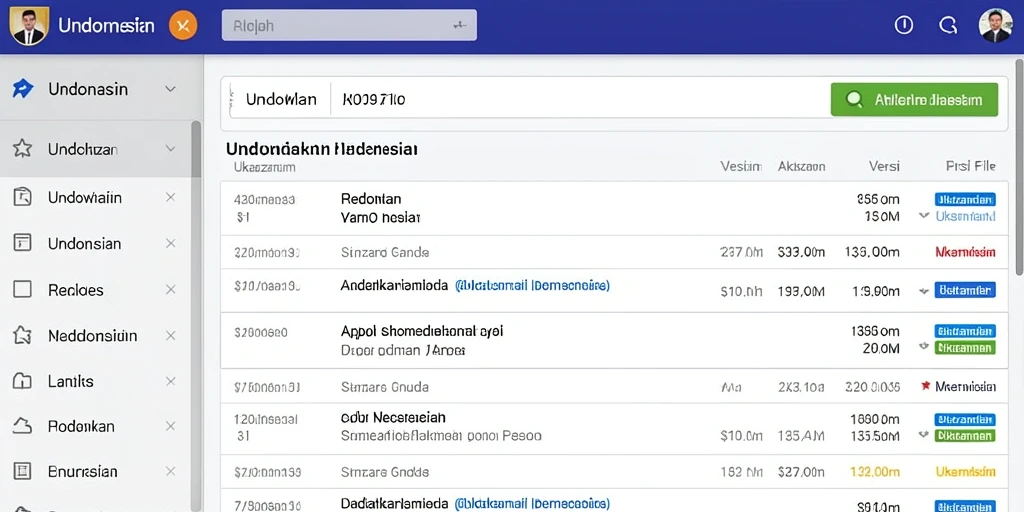This screenshot has height=512, width=1024.
Task: Click red Mkemnisim status in second row
Action: click(965, 251)
